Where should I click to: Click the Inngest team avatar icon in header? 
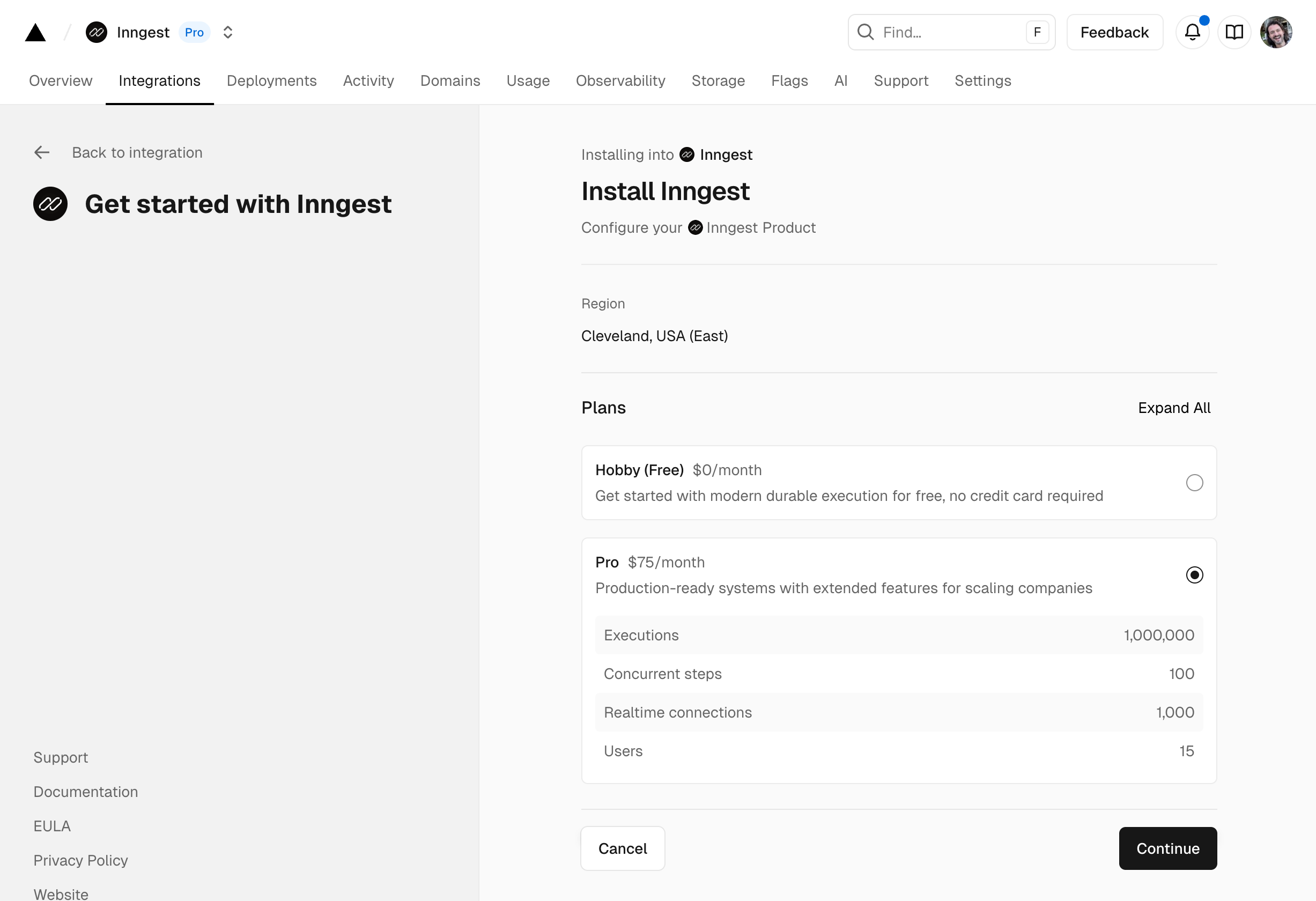[x=97, y=32]
